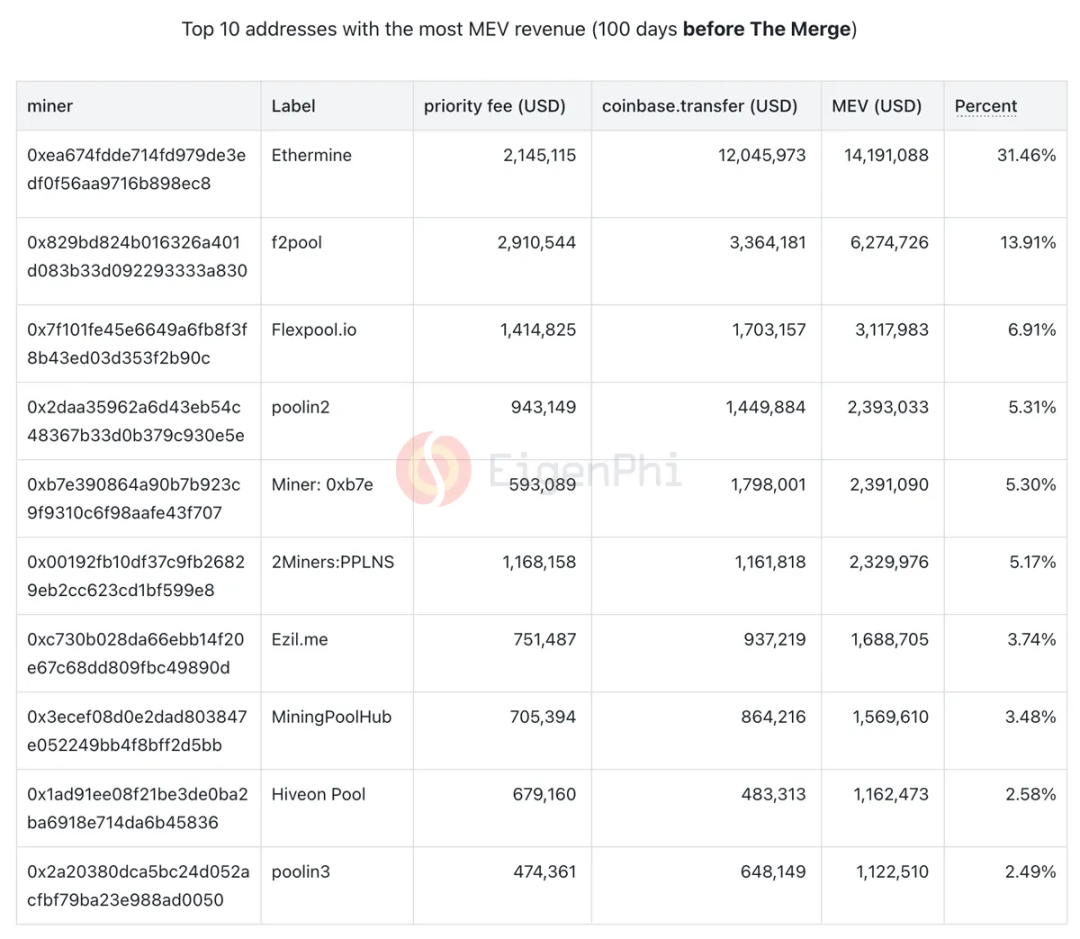Click the 'MEV (USD)' column header

click(876, 106)
